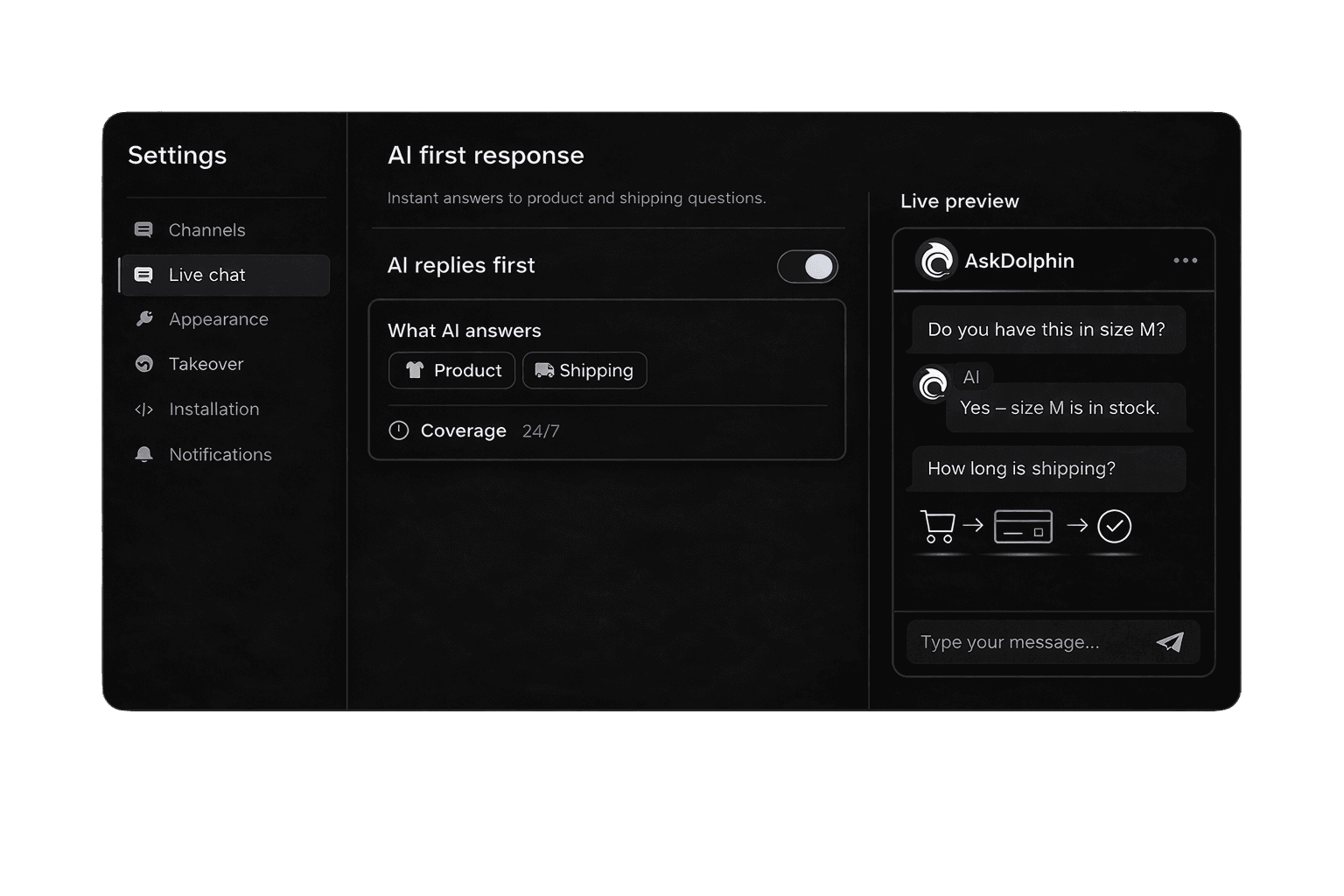Click the shopping cart icon in the preview
Screen dimensions: 1344x896
point(939,525)
